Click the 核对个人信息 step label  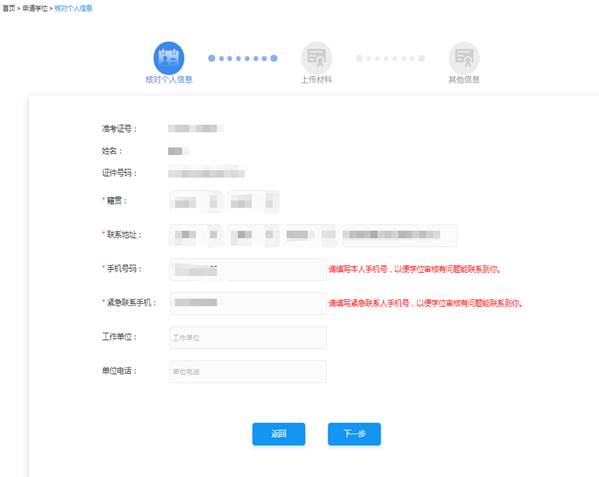pyautogui.click(x=169, y=79)
